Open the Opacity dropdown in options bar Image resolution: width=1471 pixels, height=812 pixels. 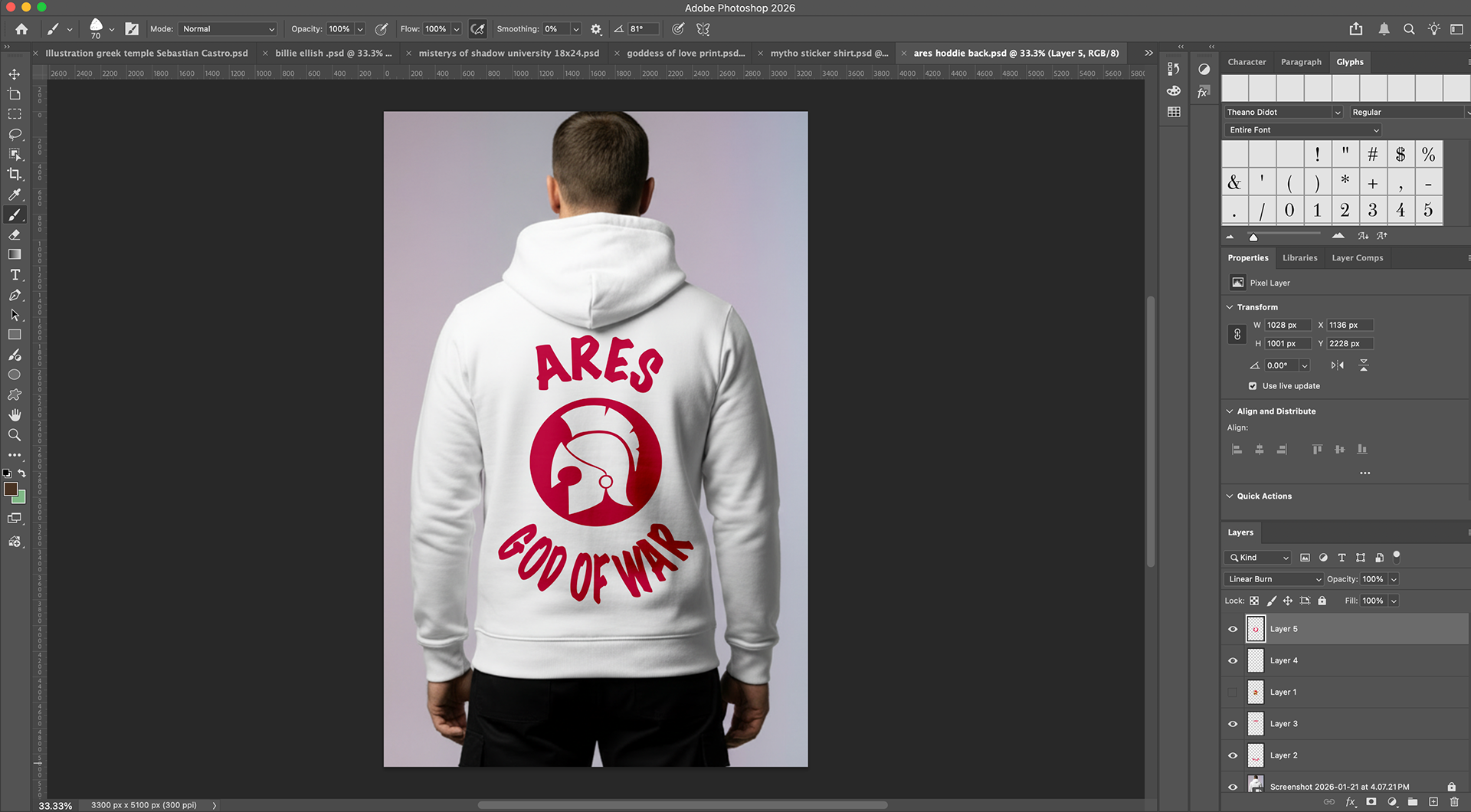click(360, 29)
